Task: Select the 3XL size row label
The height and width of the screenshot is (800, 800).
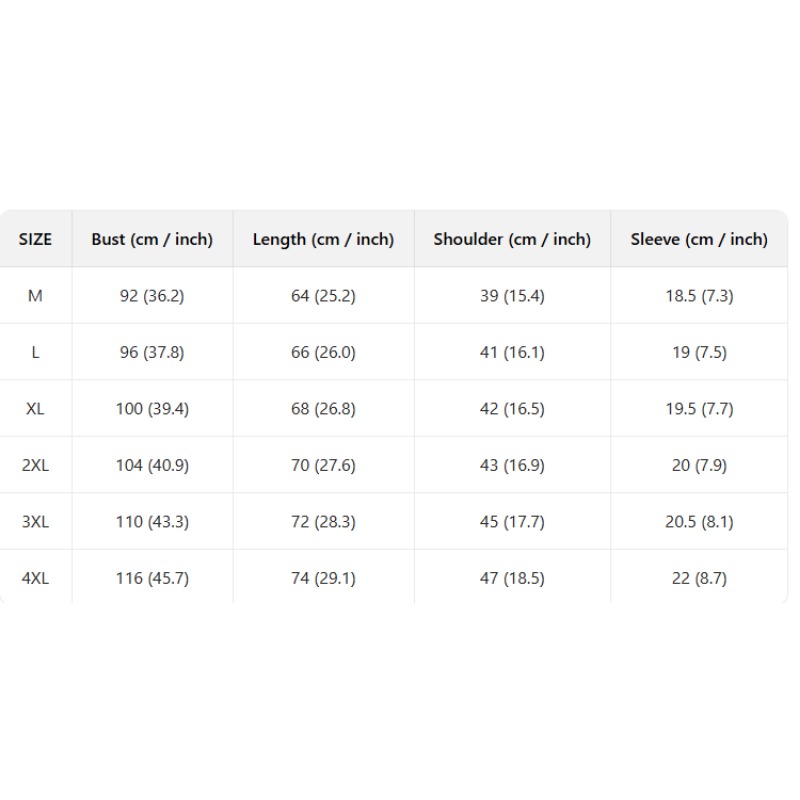Action: tap(35, 522)
